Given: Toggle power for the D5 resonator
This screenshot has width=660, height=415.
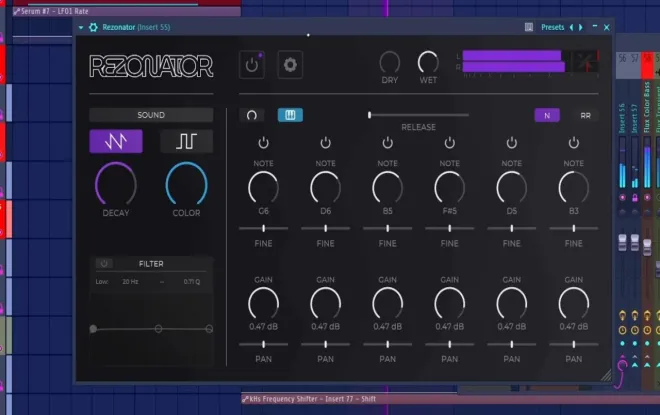Looking at the screenshot, I should coord(512,143).
